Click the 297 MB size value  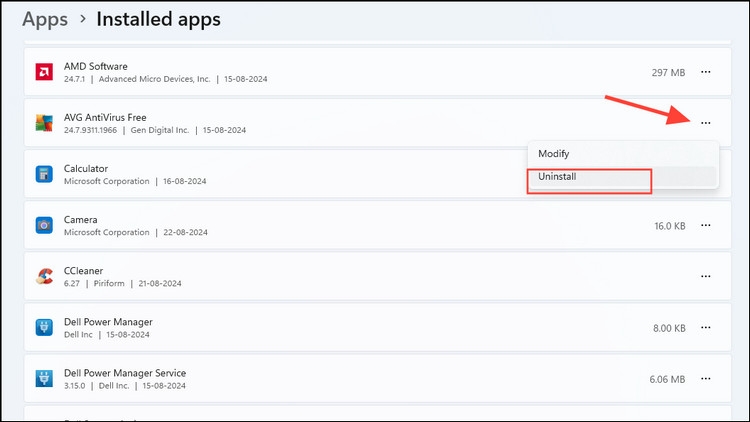[x=668, y=73]
